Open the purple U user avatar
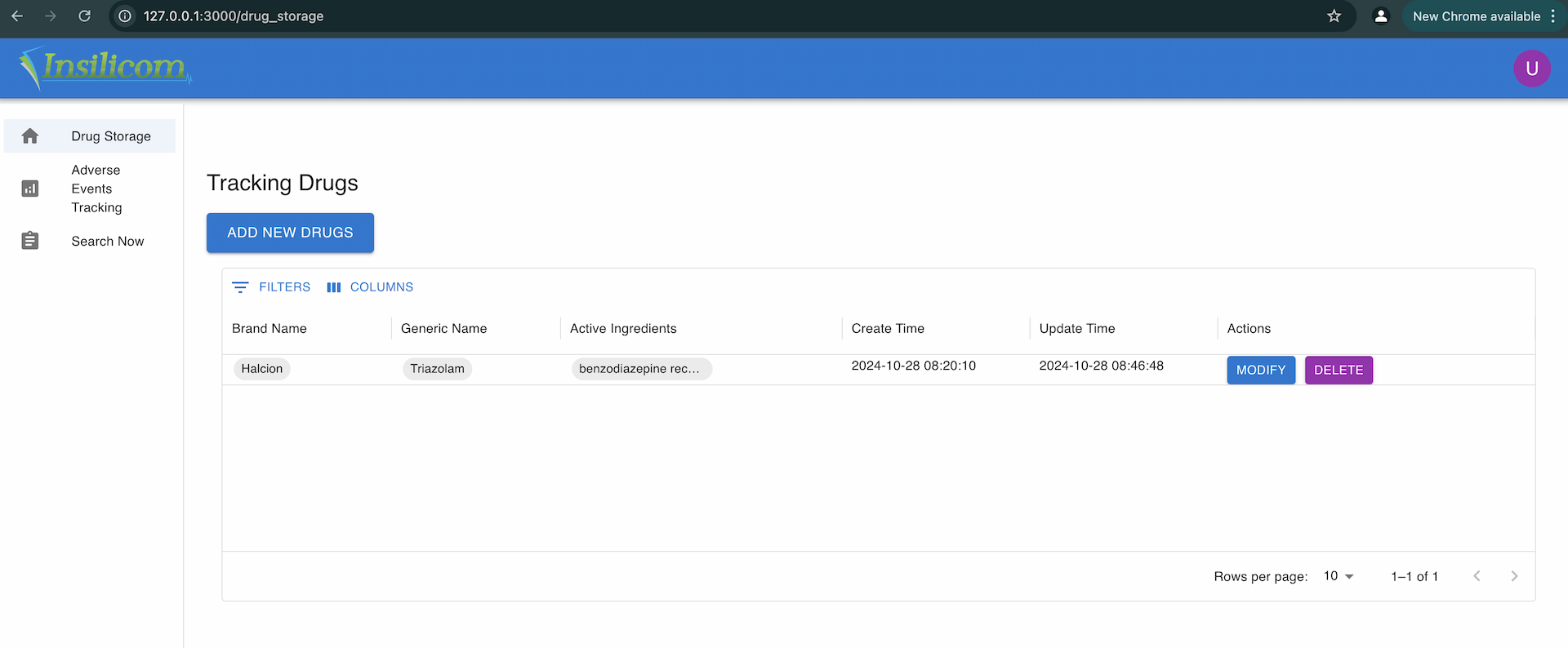This screenshot has width=1568, height=648. point(1531,69)
